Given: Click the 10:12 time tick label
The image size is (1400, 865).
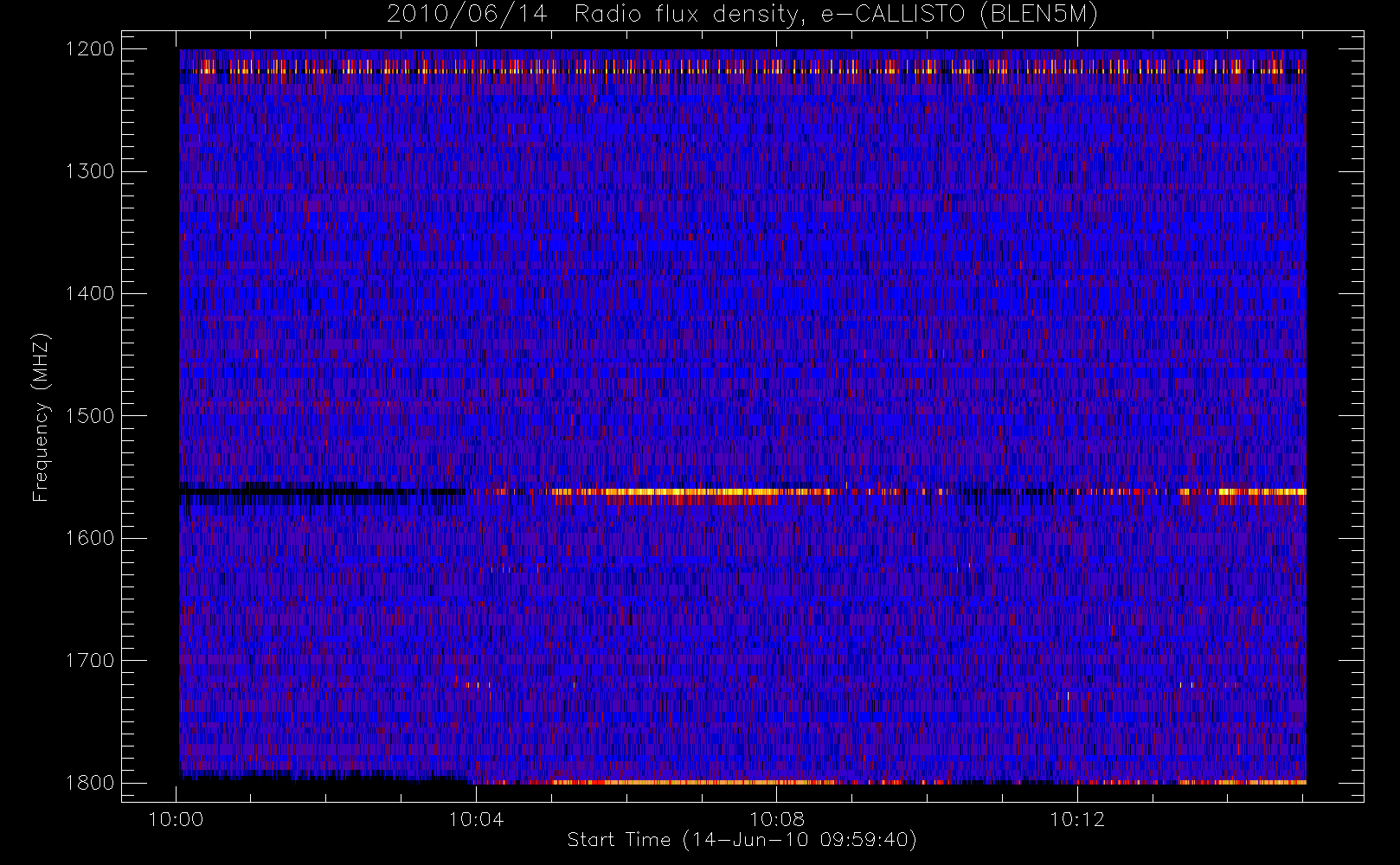Looking at the screenshot, I should coord(1077,819).
